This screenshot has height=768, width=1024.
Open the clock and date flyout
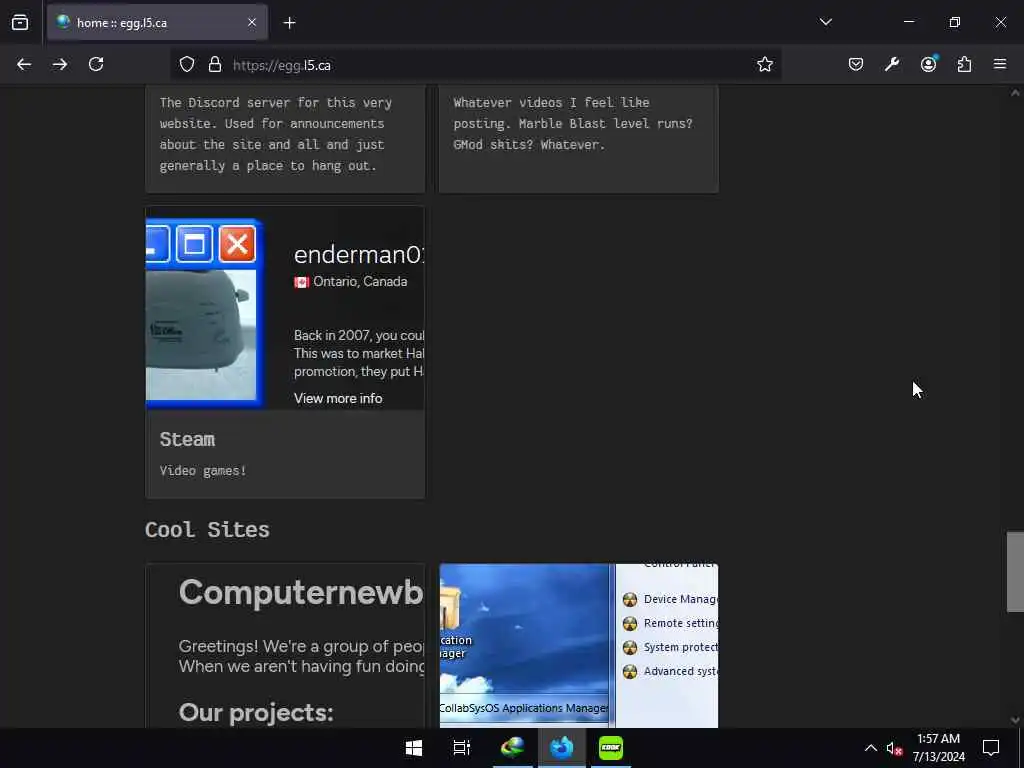coord(938,748)
